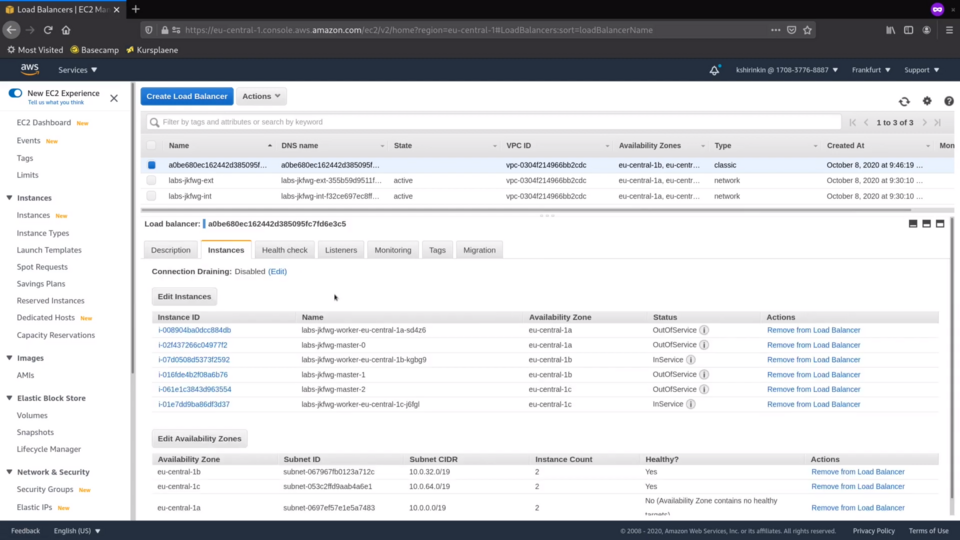This screenshot has height=540, width=960.
Task: Open the Support dropdown
Action: coord(921,70)
